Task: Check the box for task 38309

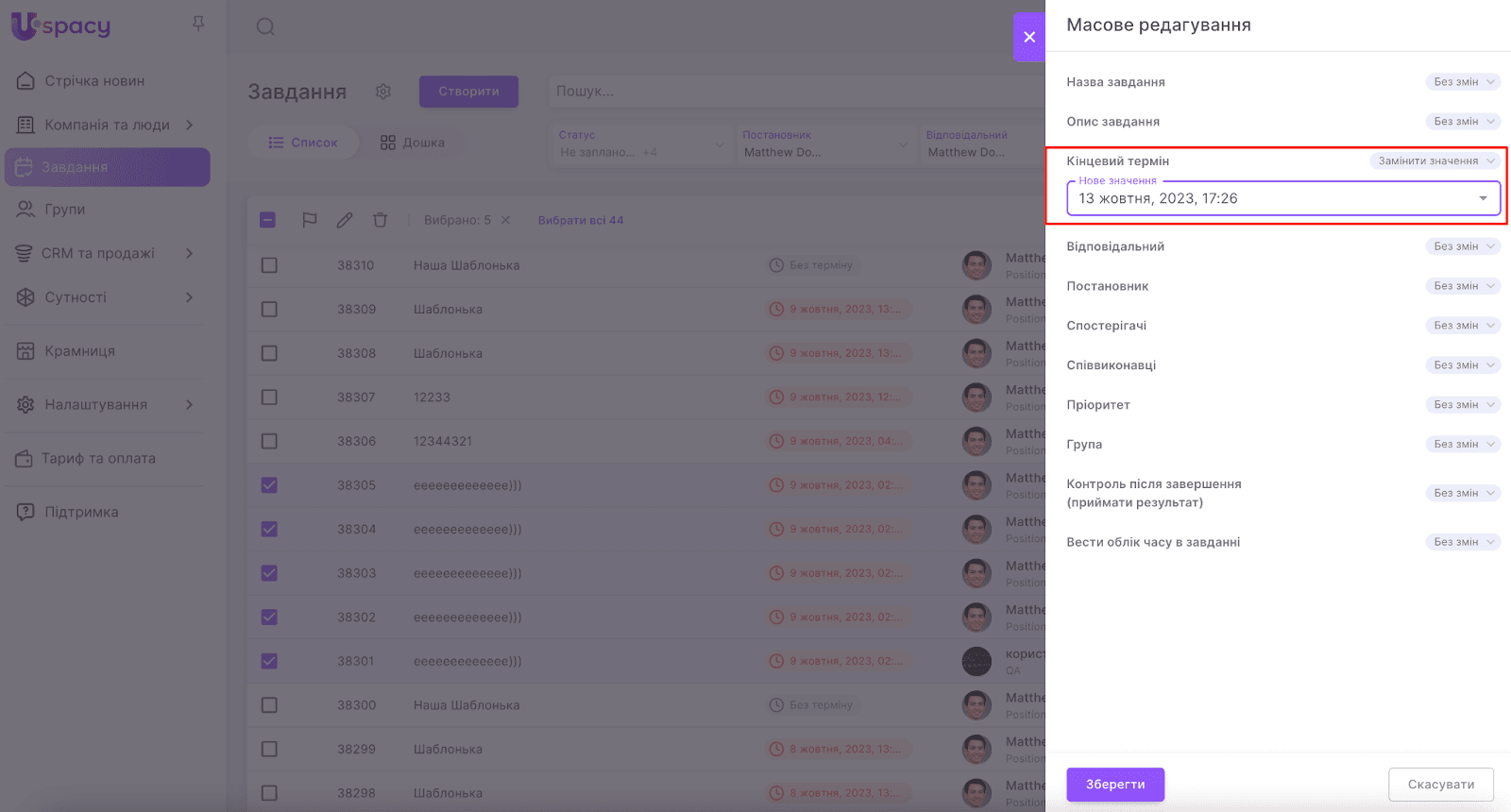Action: click(269, 309)
